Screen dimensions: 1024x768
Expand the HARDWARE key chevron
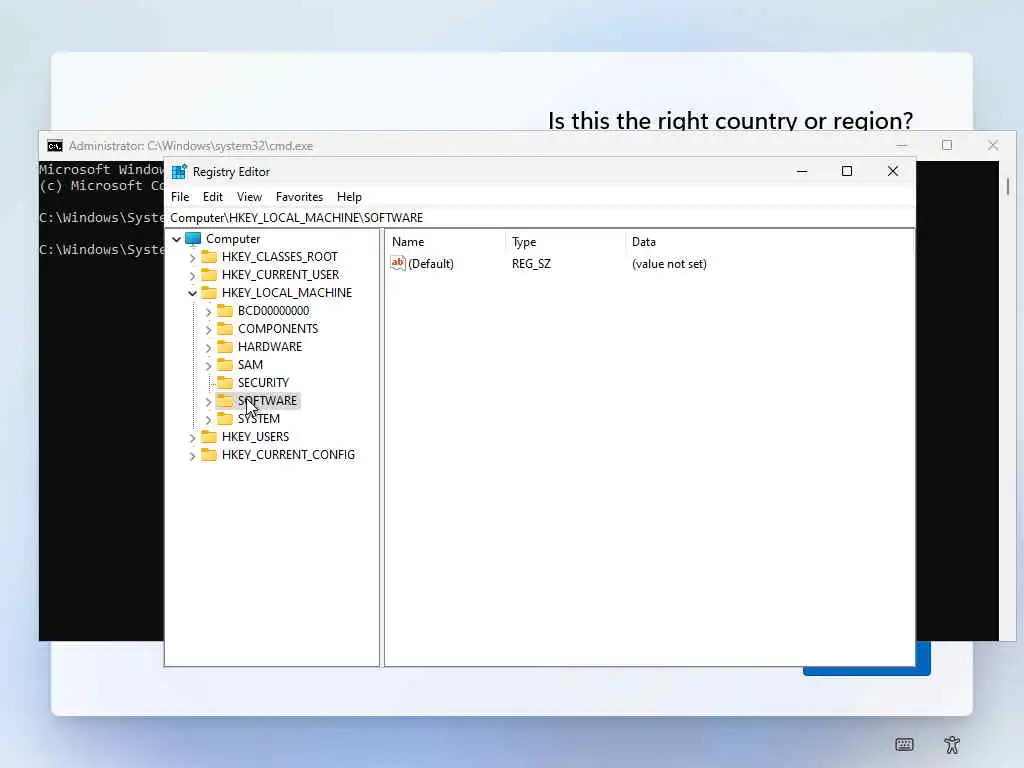208,347
